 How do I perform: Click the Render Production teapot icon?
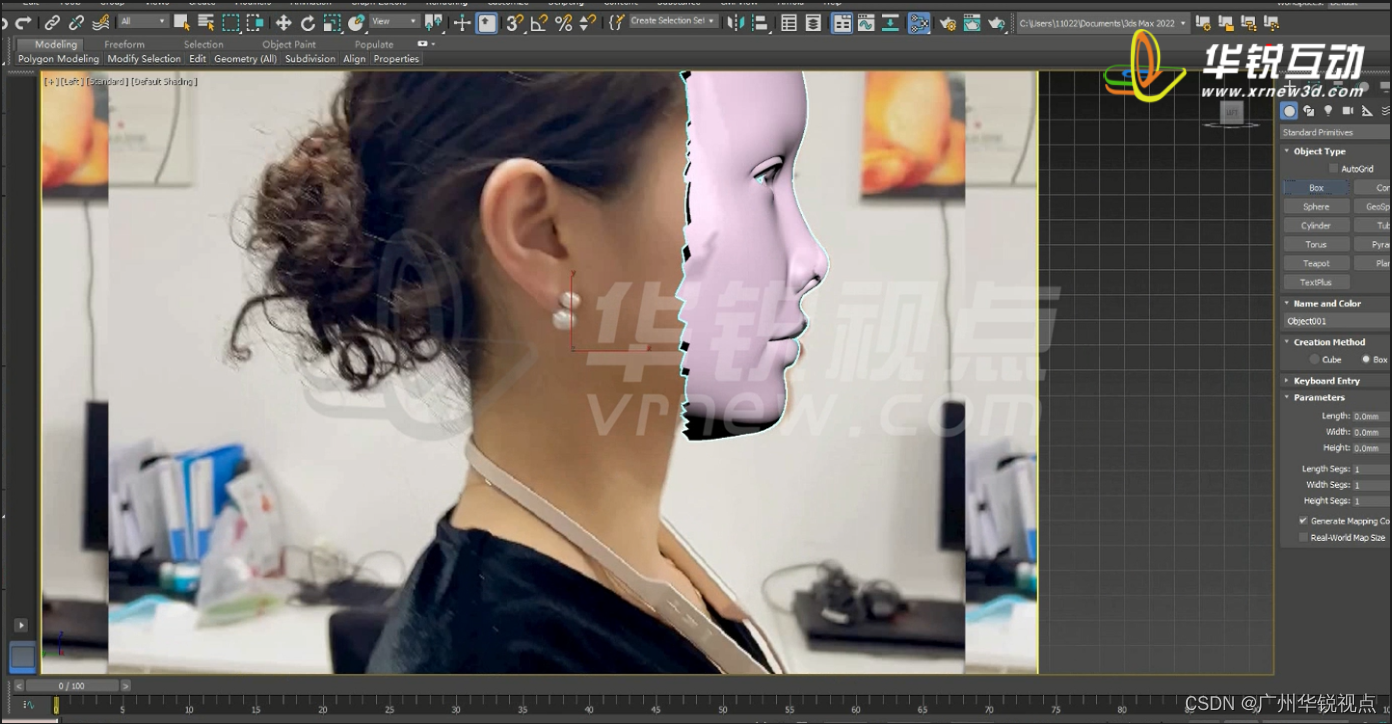(996, 23)
